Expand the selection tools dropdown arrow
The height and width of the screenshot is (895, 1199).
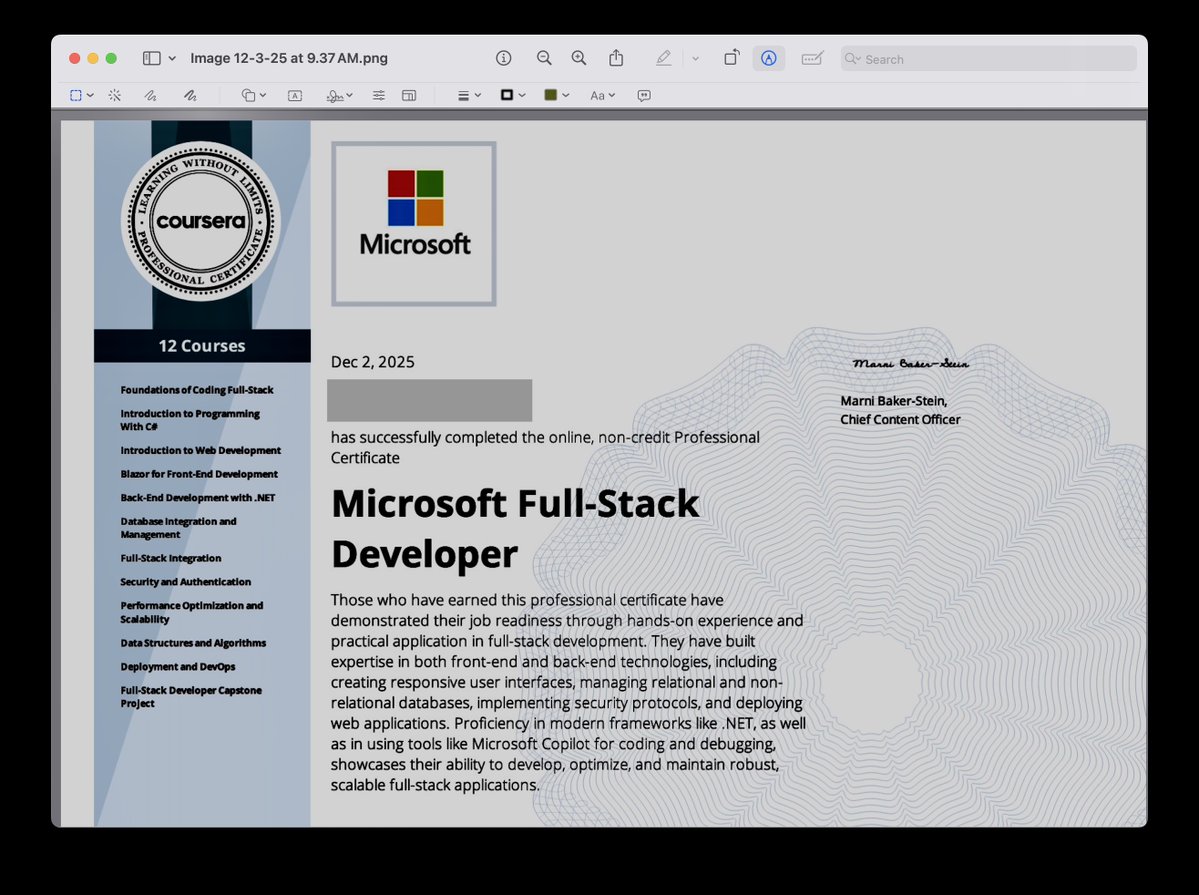(90, 96)
